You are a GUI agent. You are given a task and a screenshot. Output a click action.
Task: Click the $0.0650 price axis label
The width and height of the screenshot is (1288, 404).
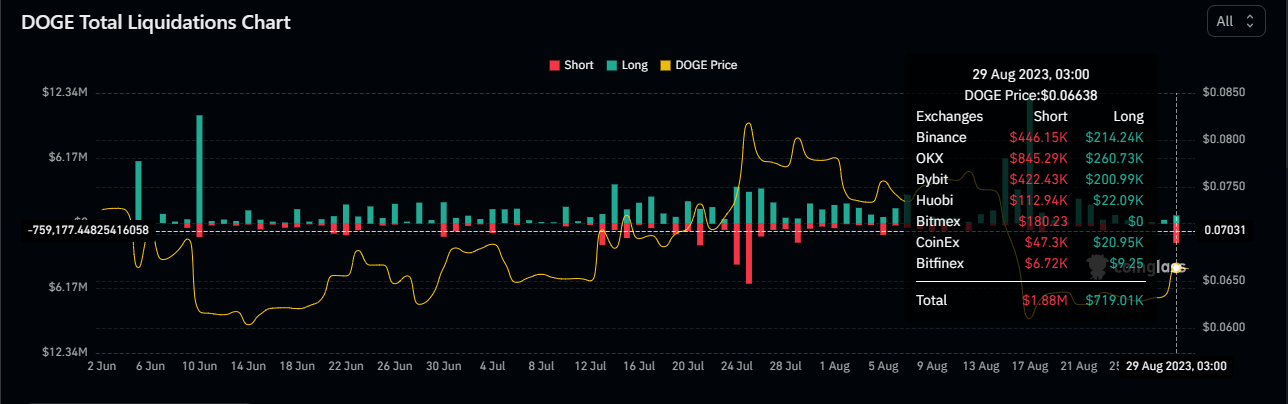1223,281
